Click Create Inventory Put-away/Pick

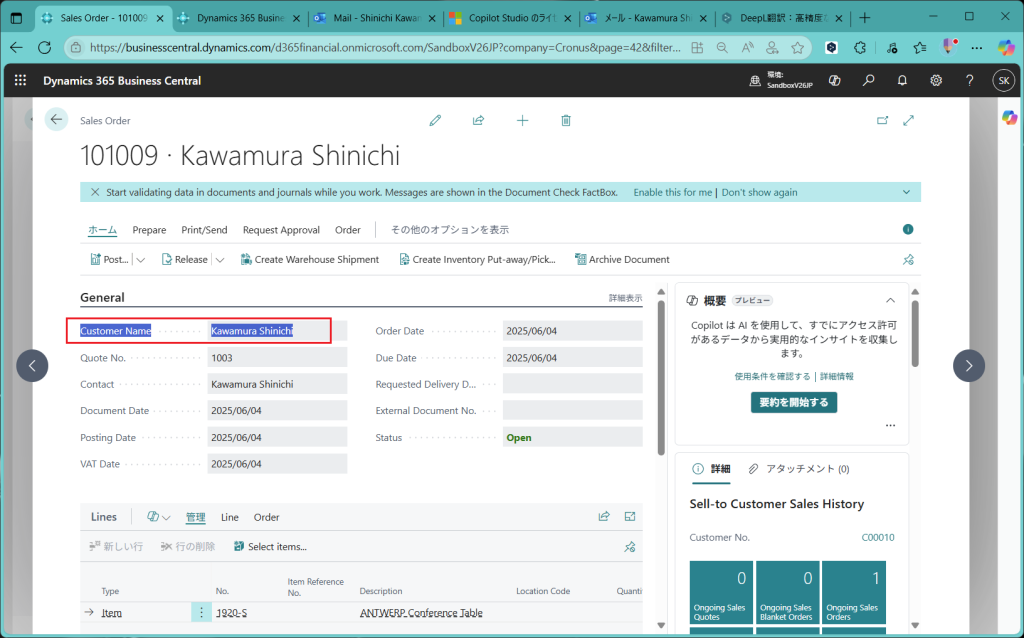click(477, 259)
